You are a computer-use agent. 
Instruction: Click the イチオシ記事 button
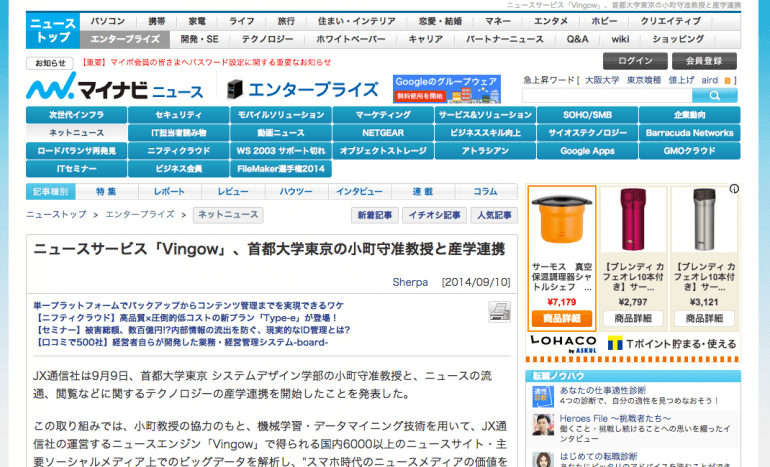pos(435,215)
